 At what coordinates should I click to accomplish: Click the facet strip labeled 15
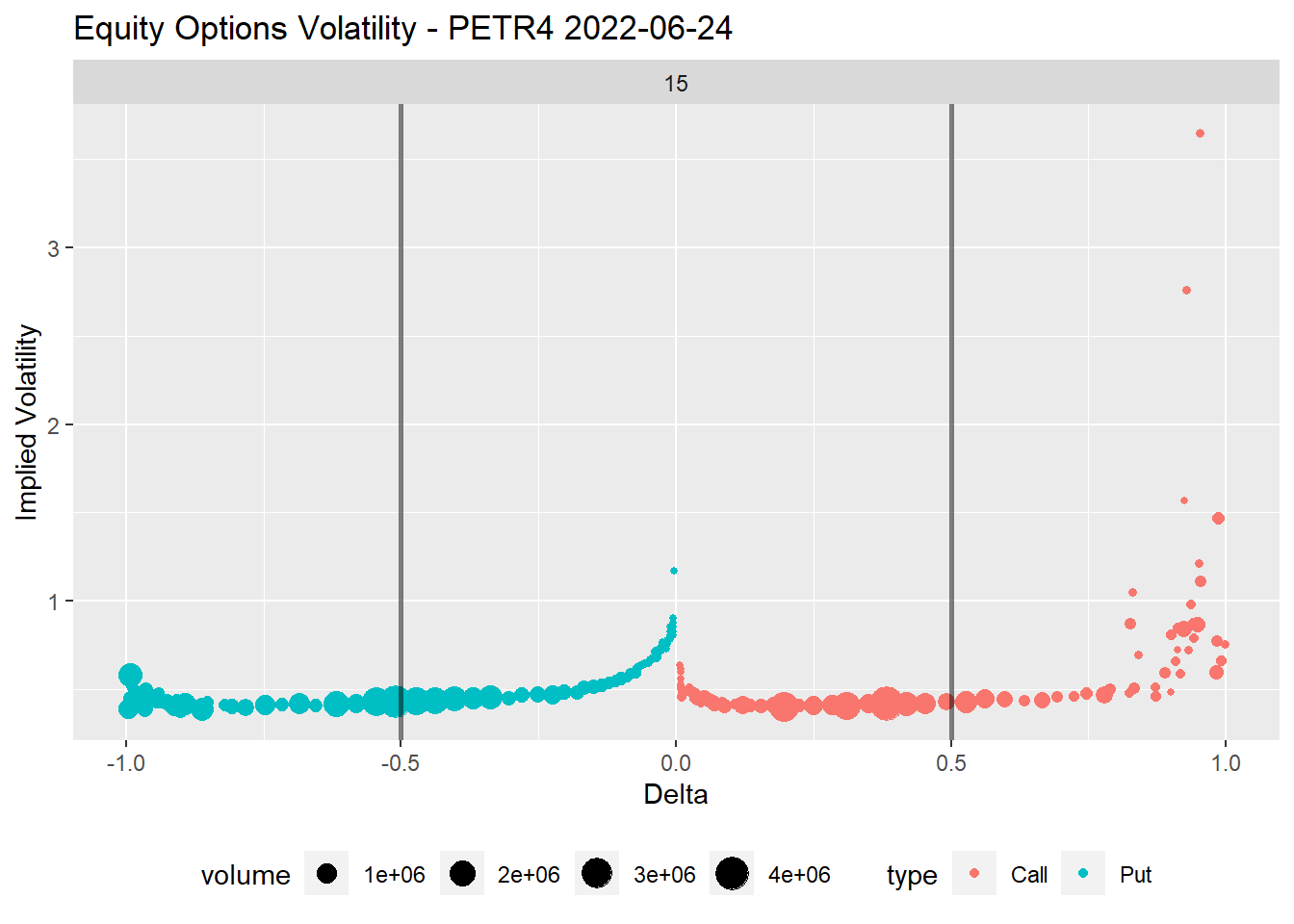tap(676, 83)
